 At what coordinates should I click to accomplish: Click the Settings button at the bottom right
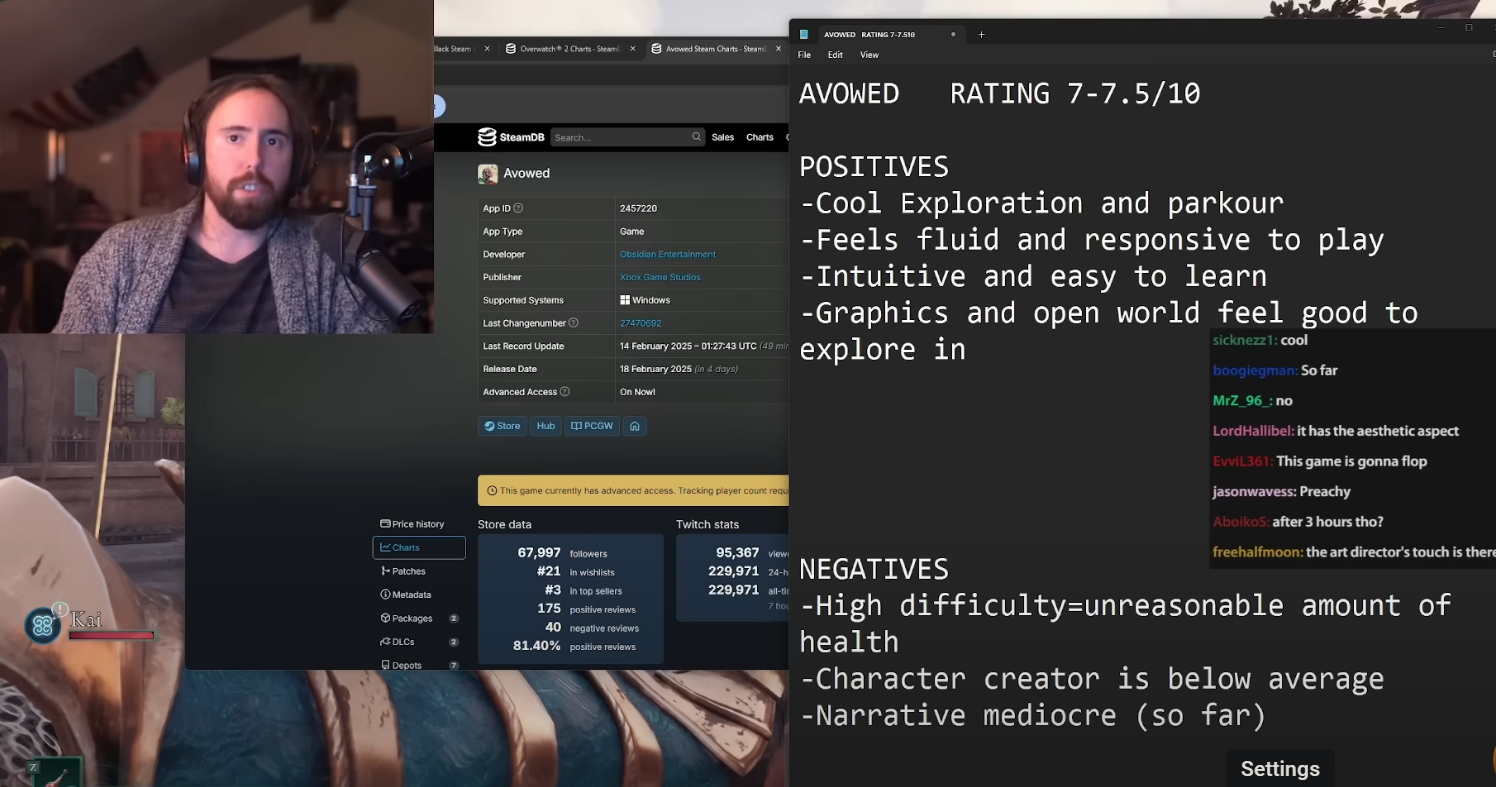pos(1280,768)
